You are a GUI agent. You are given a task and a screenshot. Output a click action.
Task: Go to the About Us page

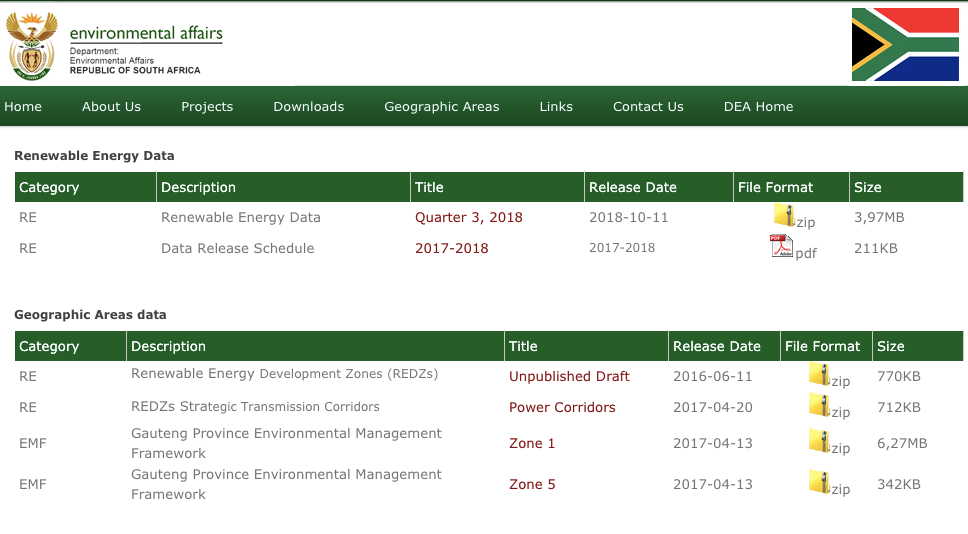point(112,107)
